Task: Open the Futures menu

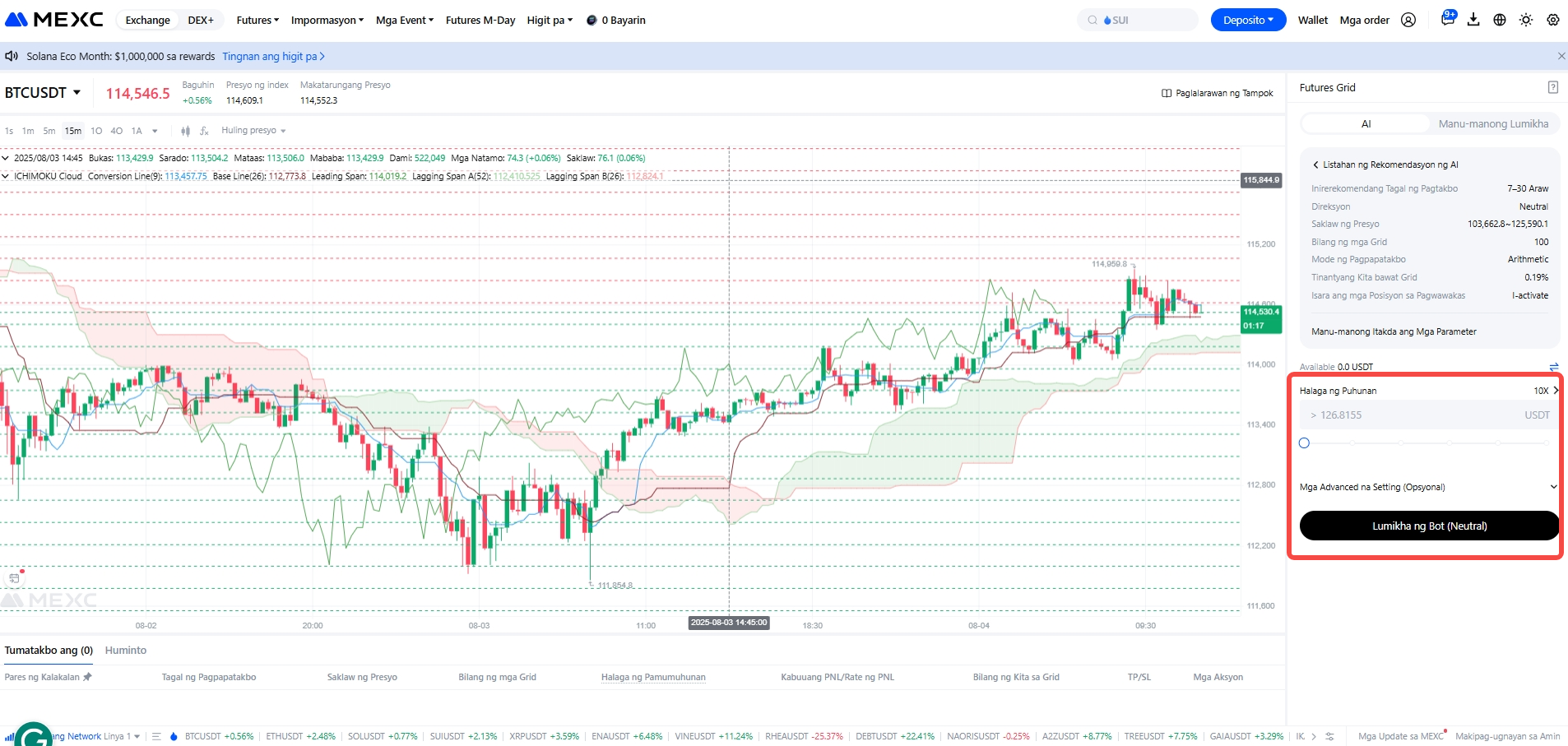Action: click(257, 20)
